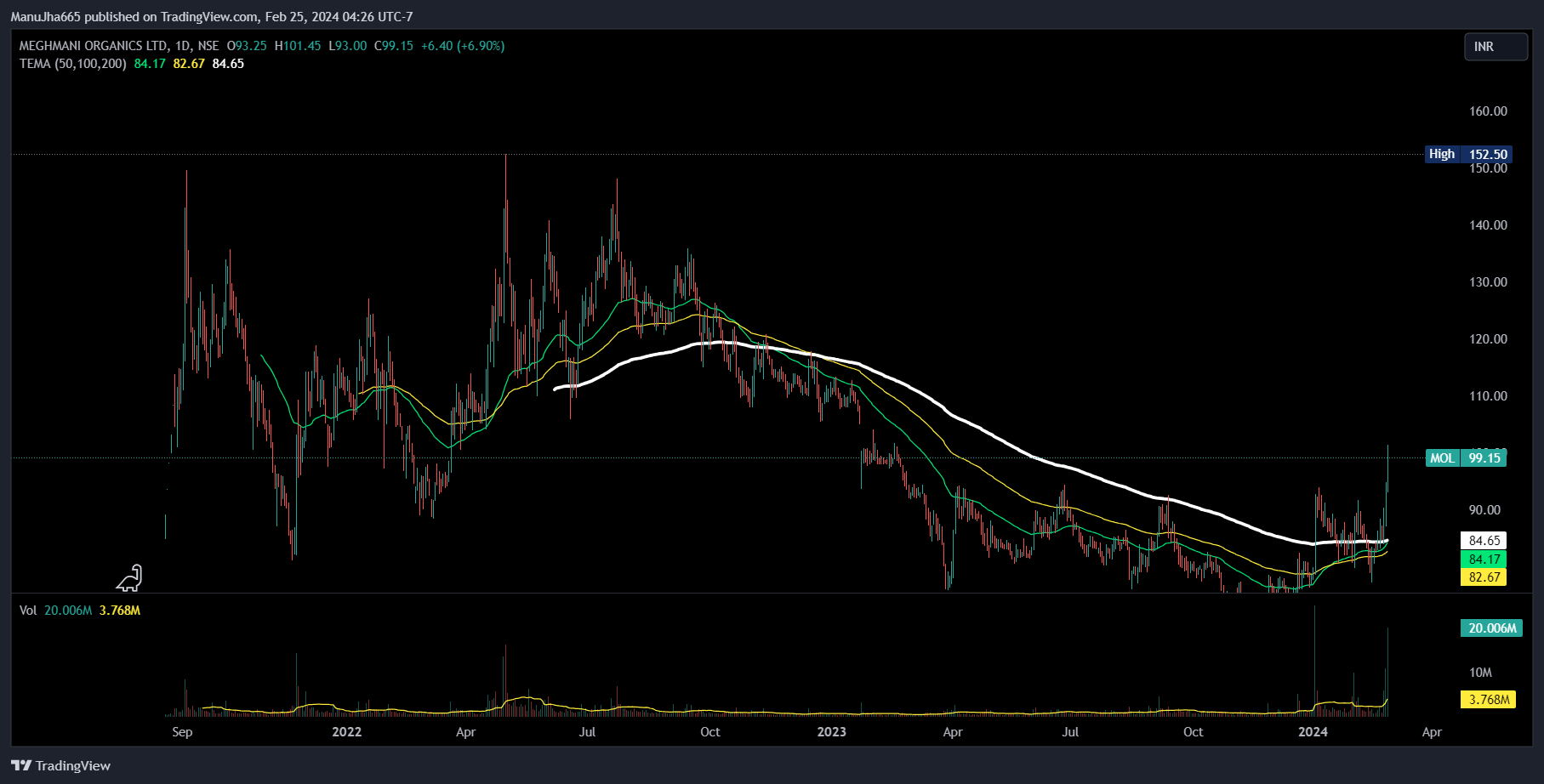Click the Vol indicator label
The height and width of the screenshot is (784, 1544).
click(x=28, y=611)
